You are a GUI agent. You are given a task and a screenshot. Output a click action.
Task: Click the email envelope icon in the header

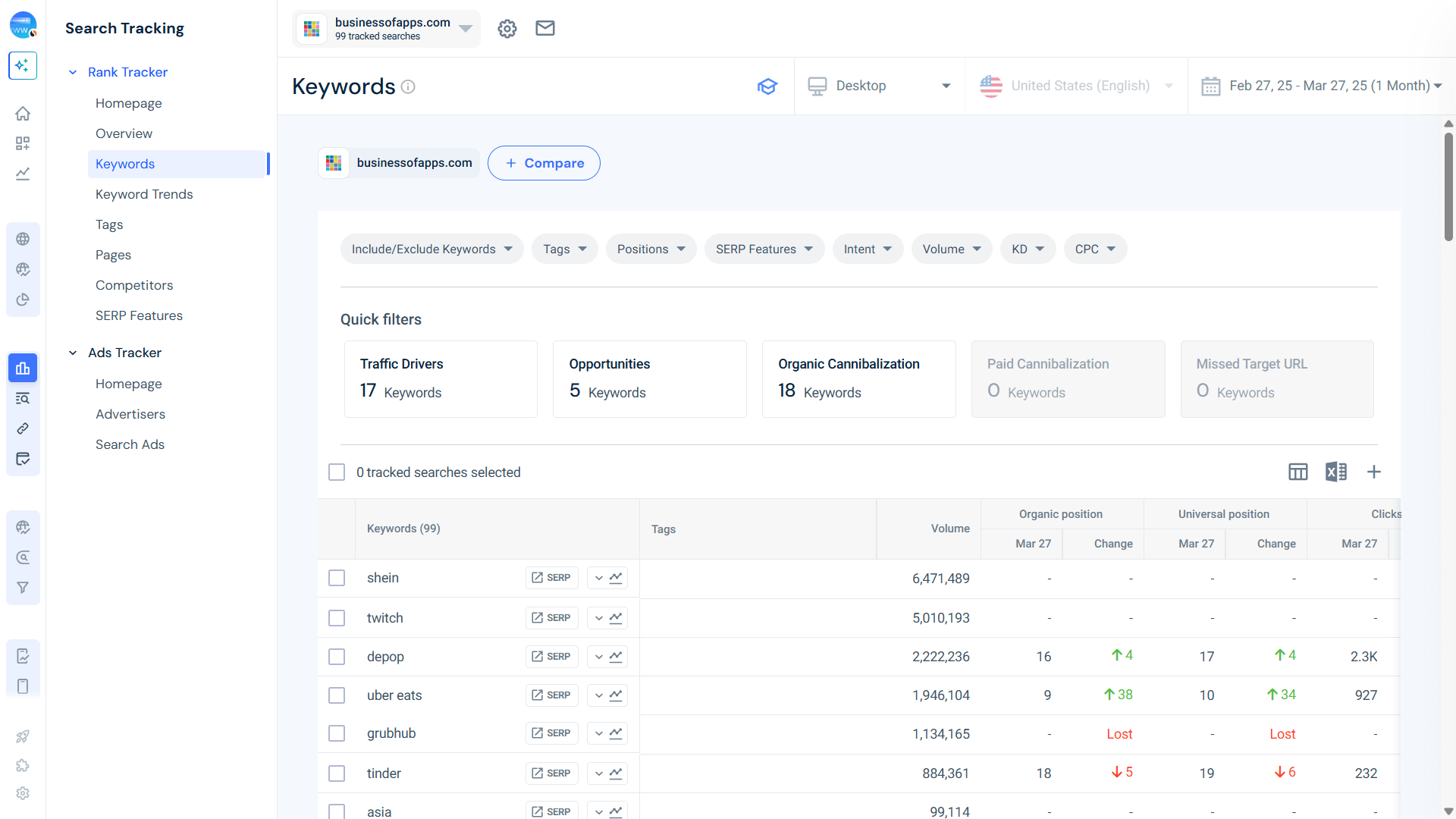(545, 29)
